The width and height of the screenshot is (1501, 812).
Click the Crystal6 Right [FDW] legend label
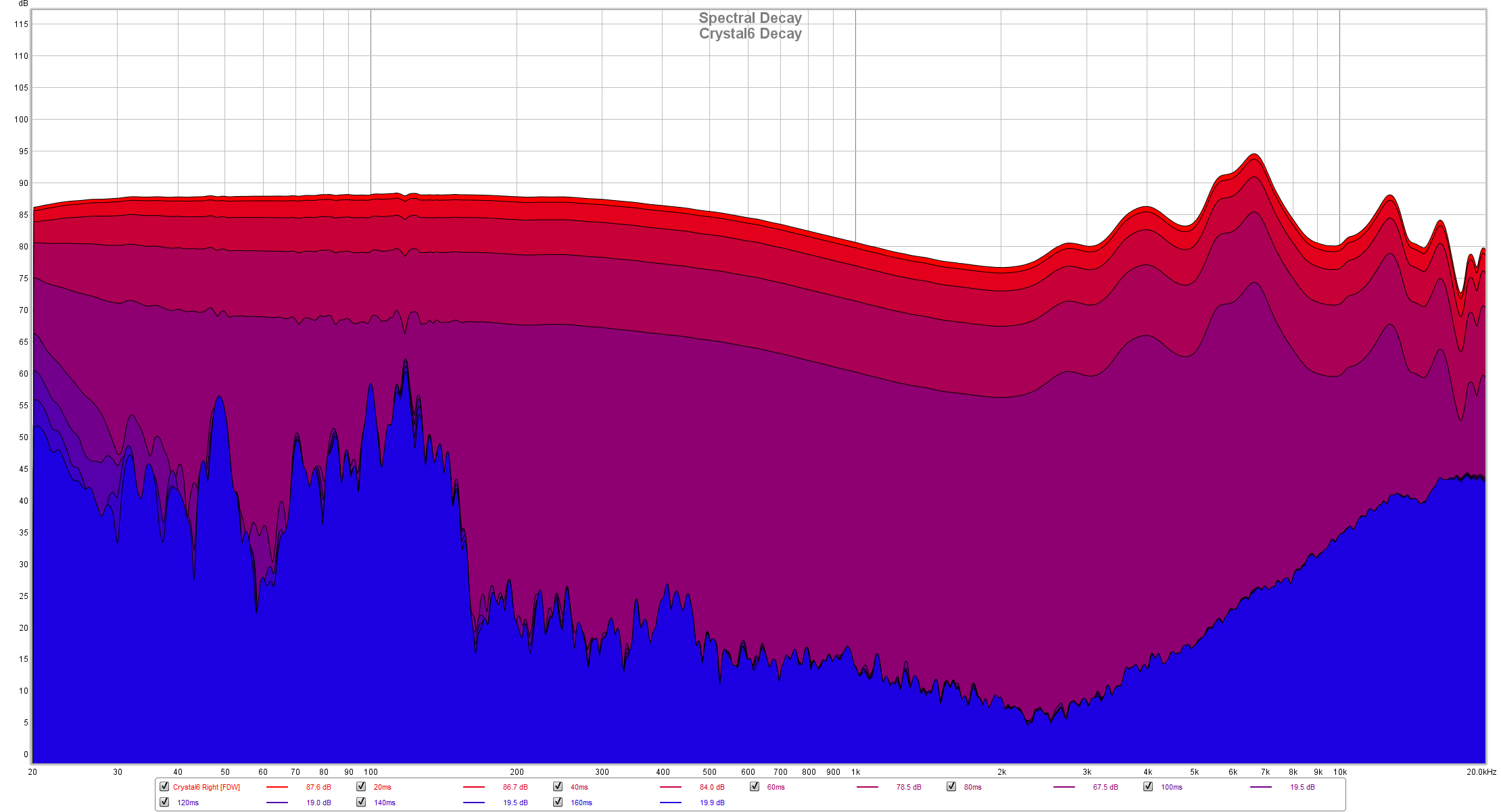pos(206,787)
